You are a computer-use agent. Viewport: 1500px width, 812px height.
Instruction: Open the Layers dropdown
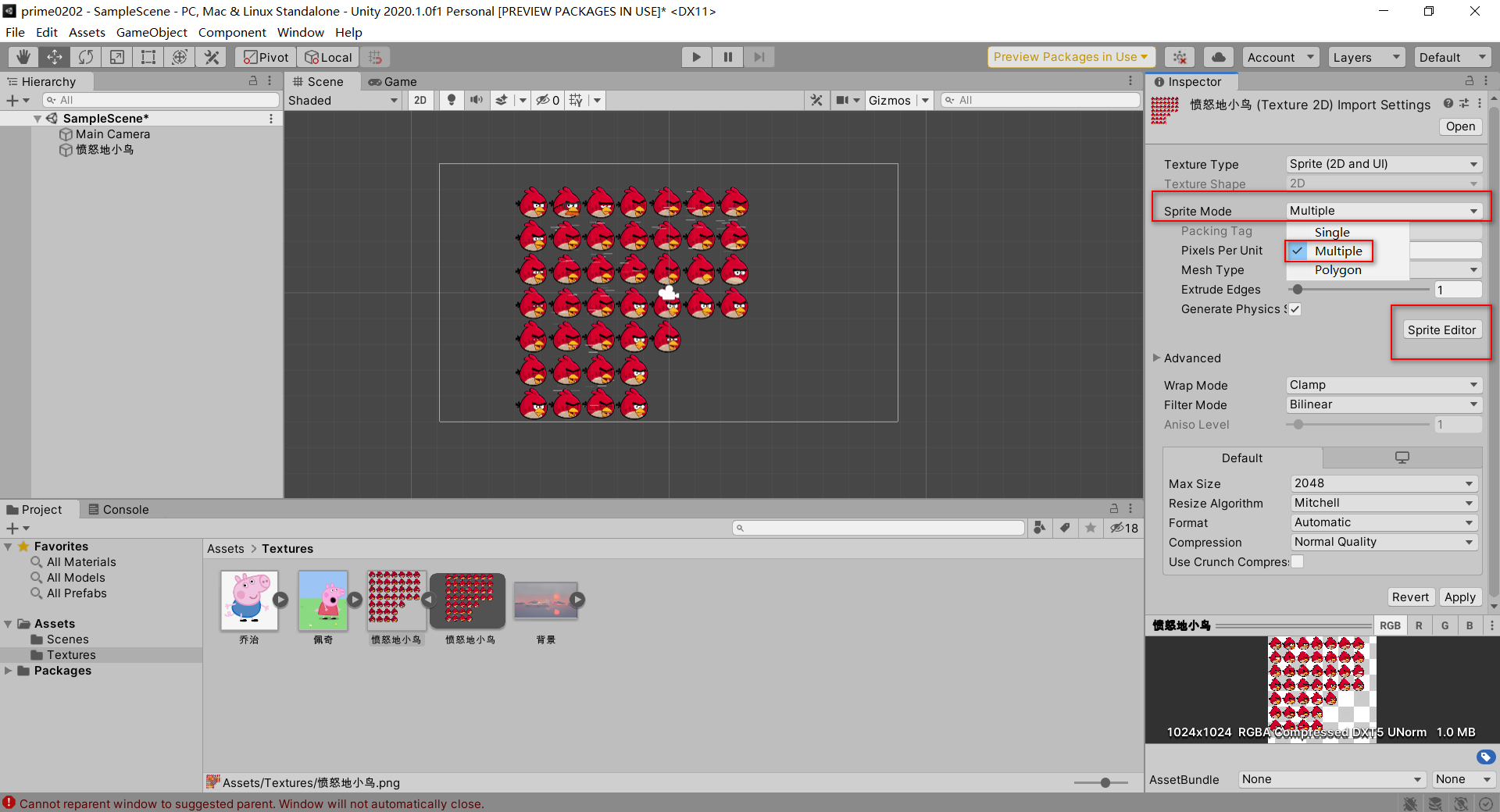1366,57
